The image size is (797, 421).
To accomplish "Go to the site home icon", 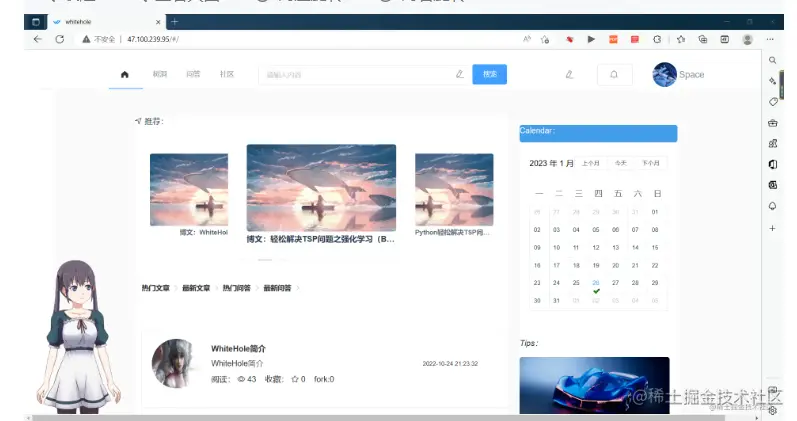I will (125, 74).
